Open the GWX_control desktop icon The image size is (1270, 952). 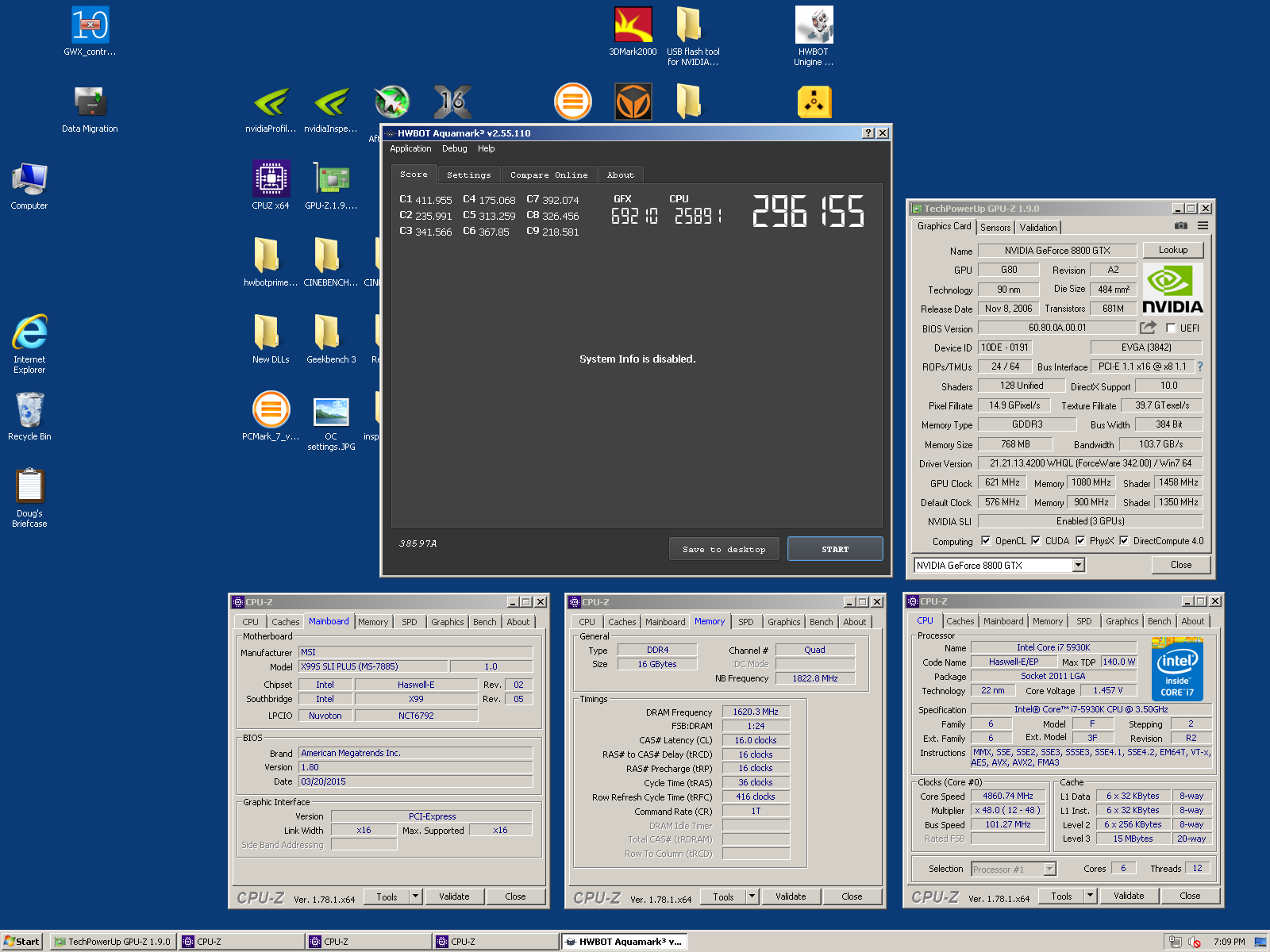(x=90, y=31)
